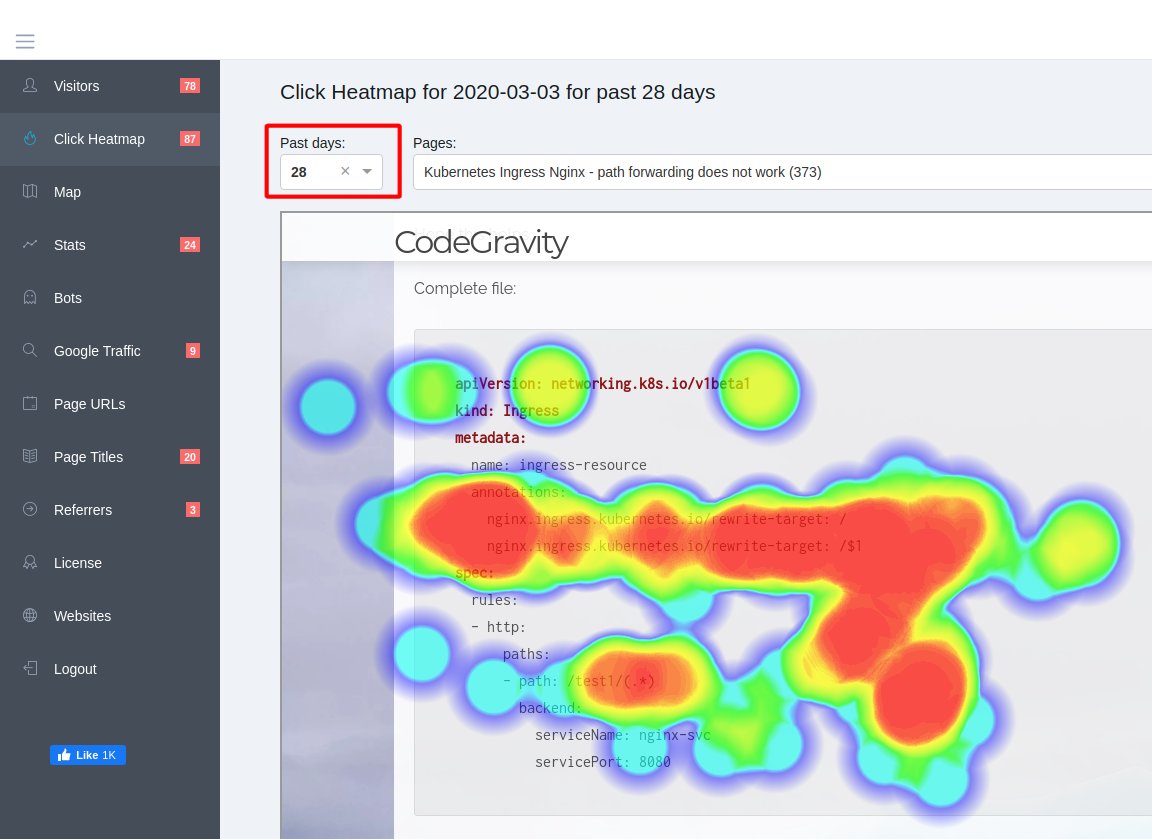Image resolution: width=1152 pixels, height=839 pixels.
Task: Click the 'Complete file:' text in preview
Action: click(x=465, y=288)
